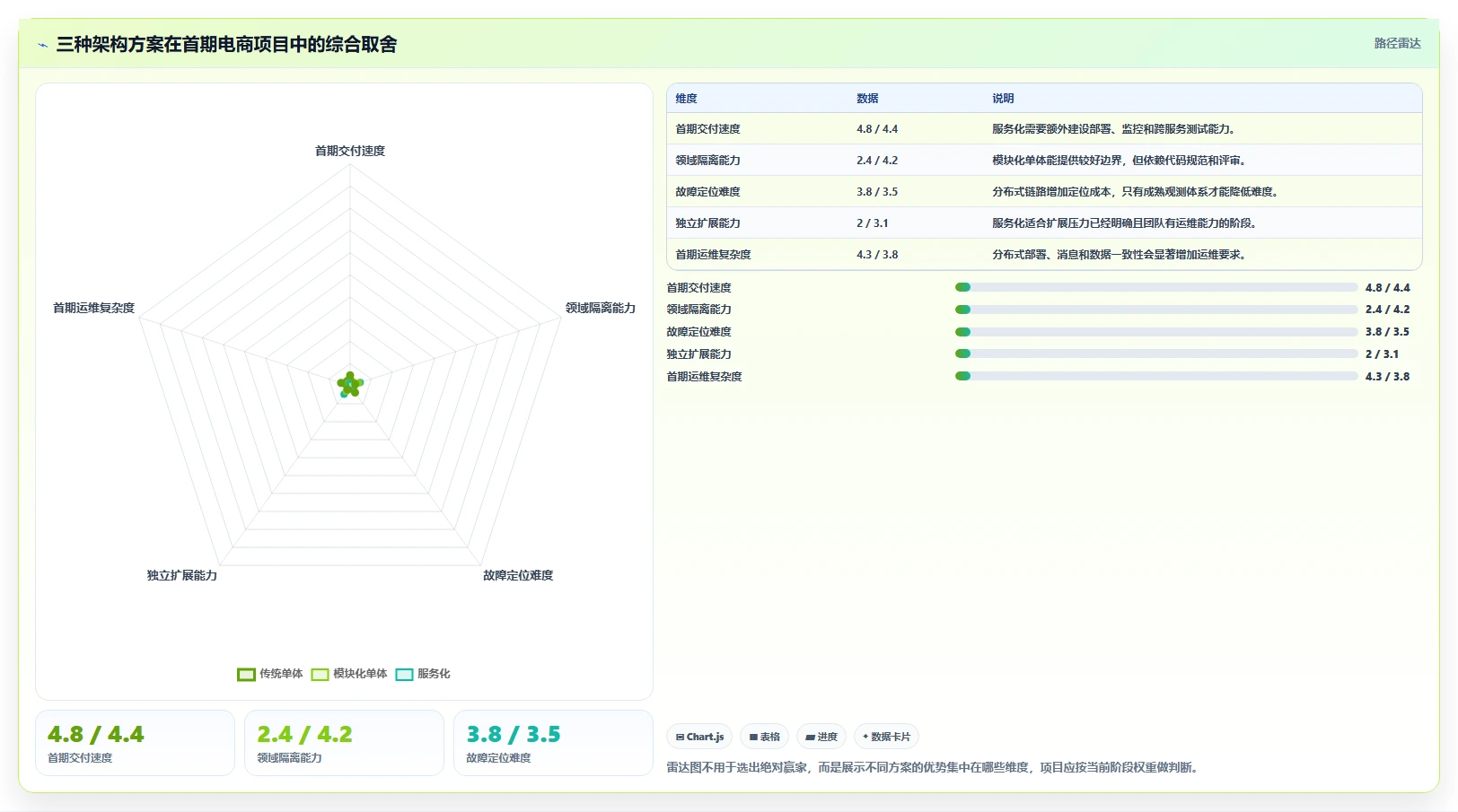Click the 传统单体 legend label

click(281, 674)
